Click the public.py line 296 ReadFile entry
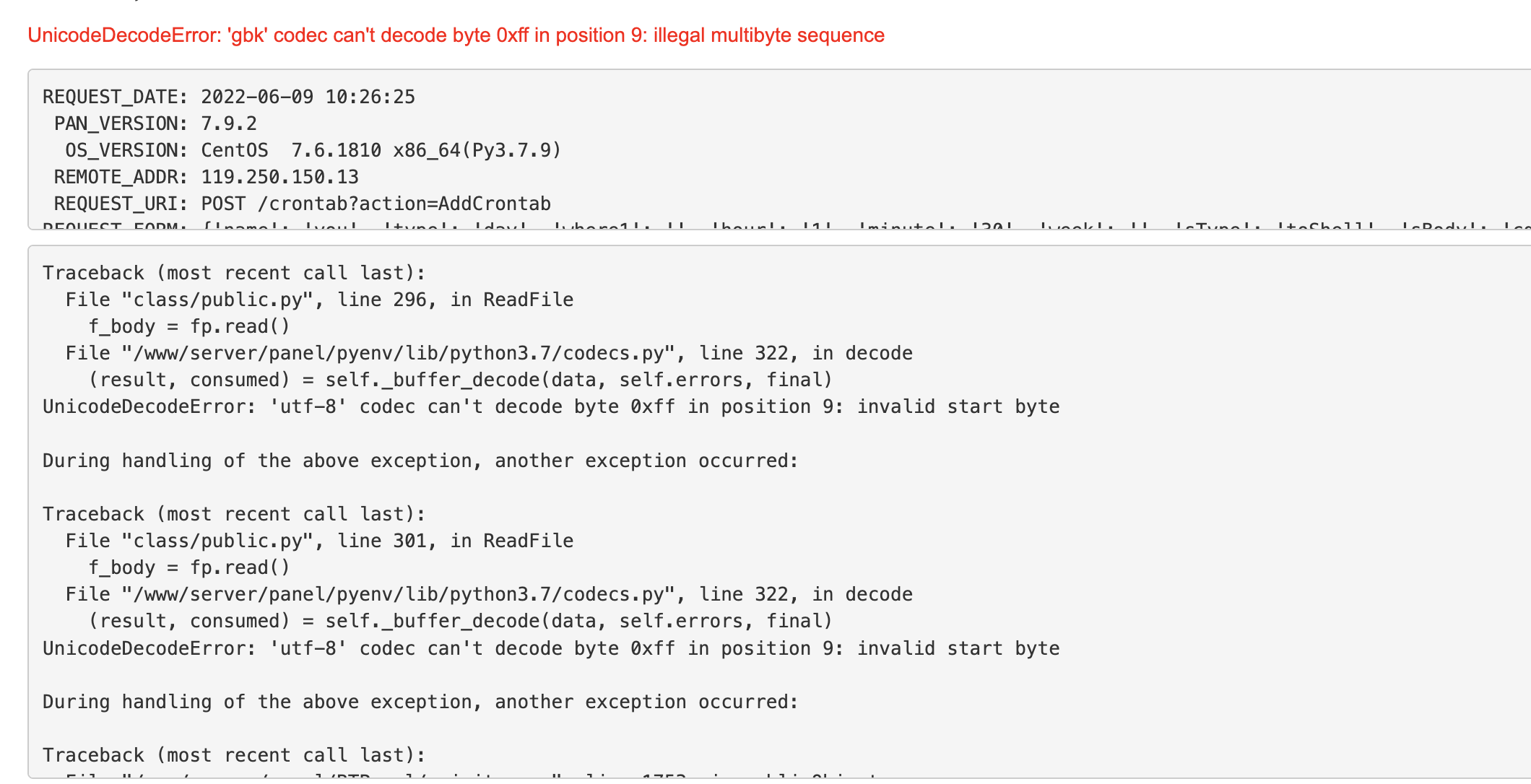Screen dimensions: 1531x784 point(319,300)
